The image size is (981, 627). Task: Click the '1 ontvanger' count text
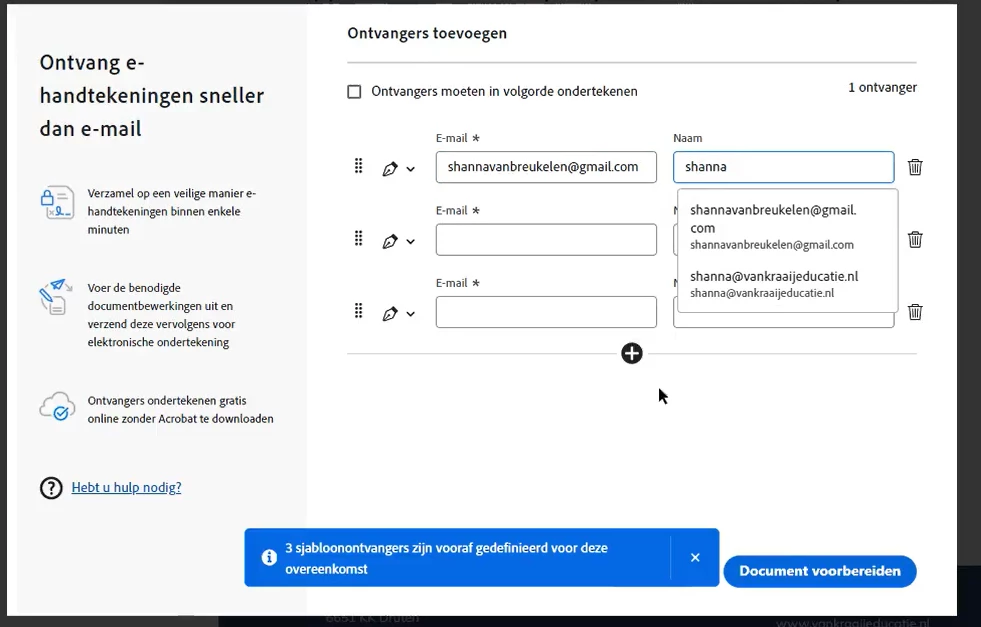pyautogui.click(x=882, y=88)
